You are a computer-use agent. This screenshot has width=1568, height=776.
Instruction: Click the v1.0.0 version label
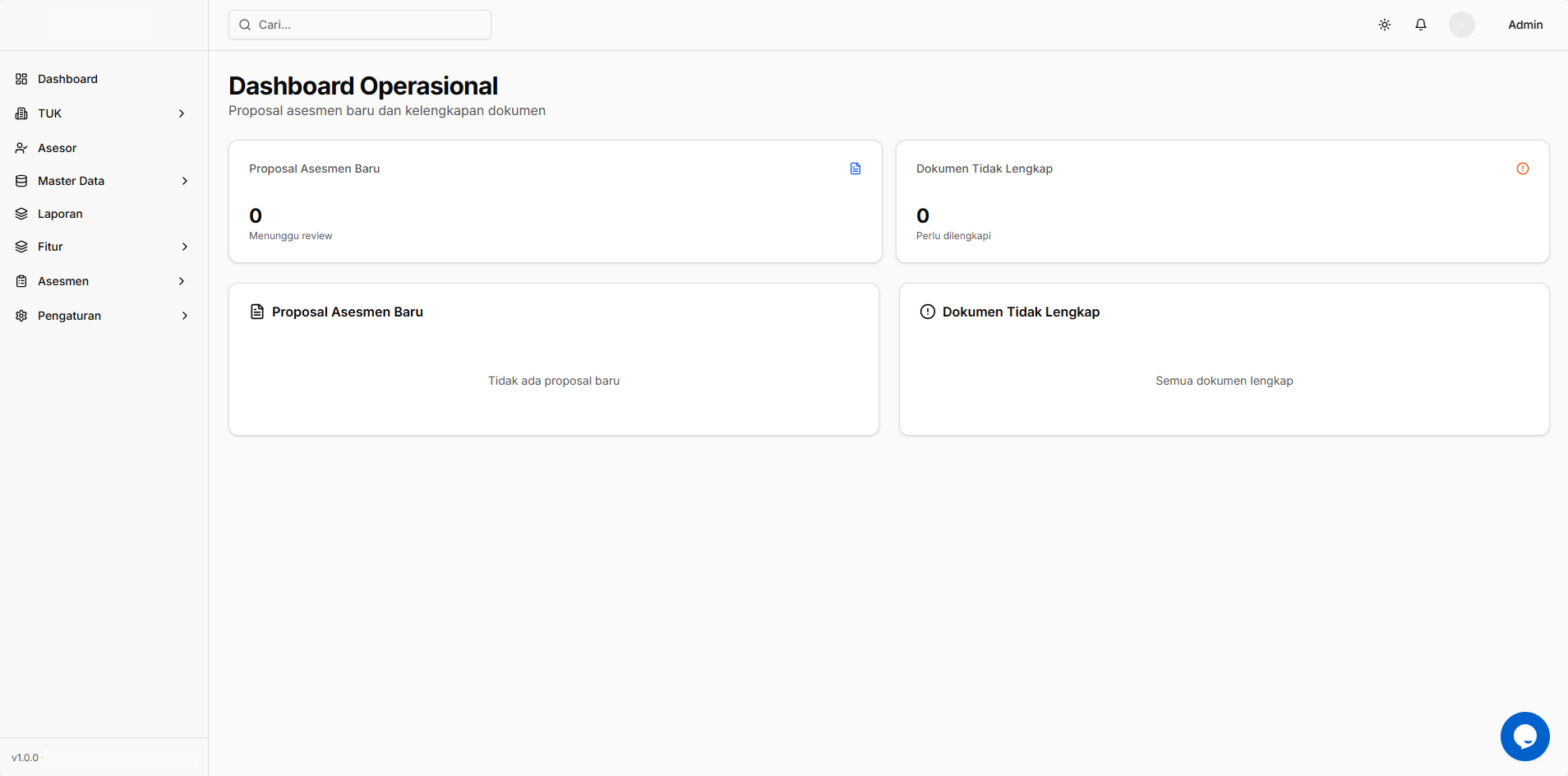tap(25, 758)
